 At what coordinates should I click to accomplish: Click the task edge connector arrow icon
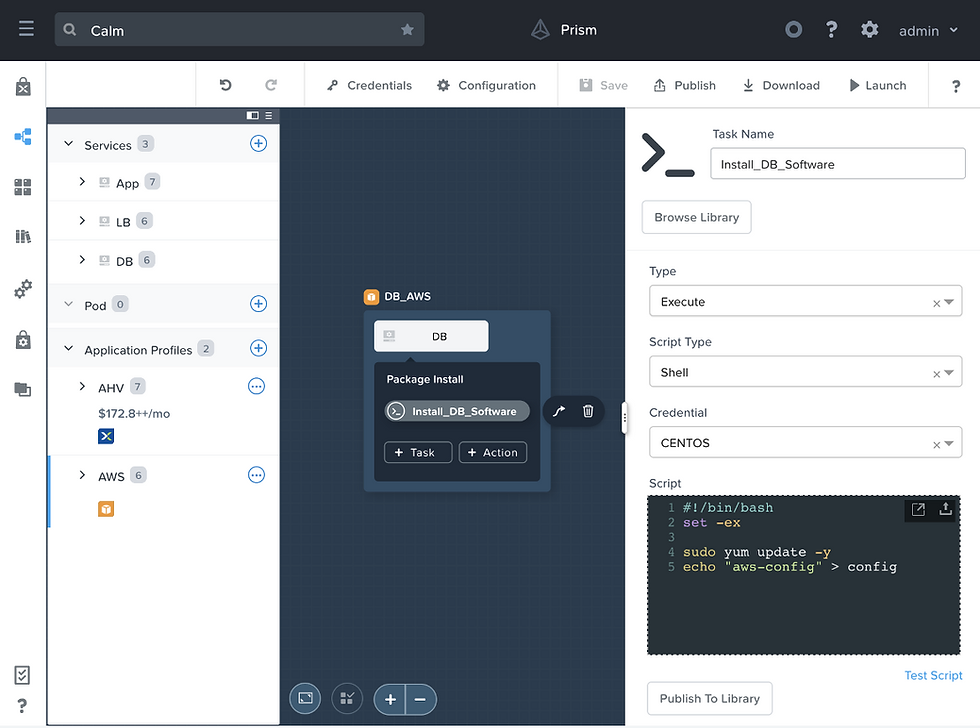tap(559, 411)
